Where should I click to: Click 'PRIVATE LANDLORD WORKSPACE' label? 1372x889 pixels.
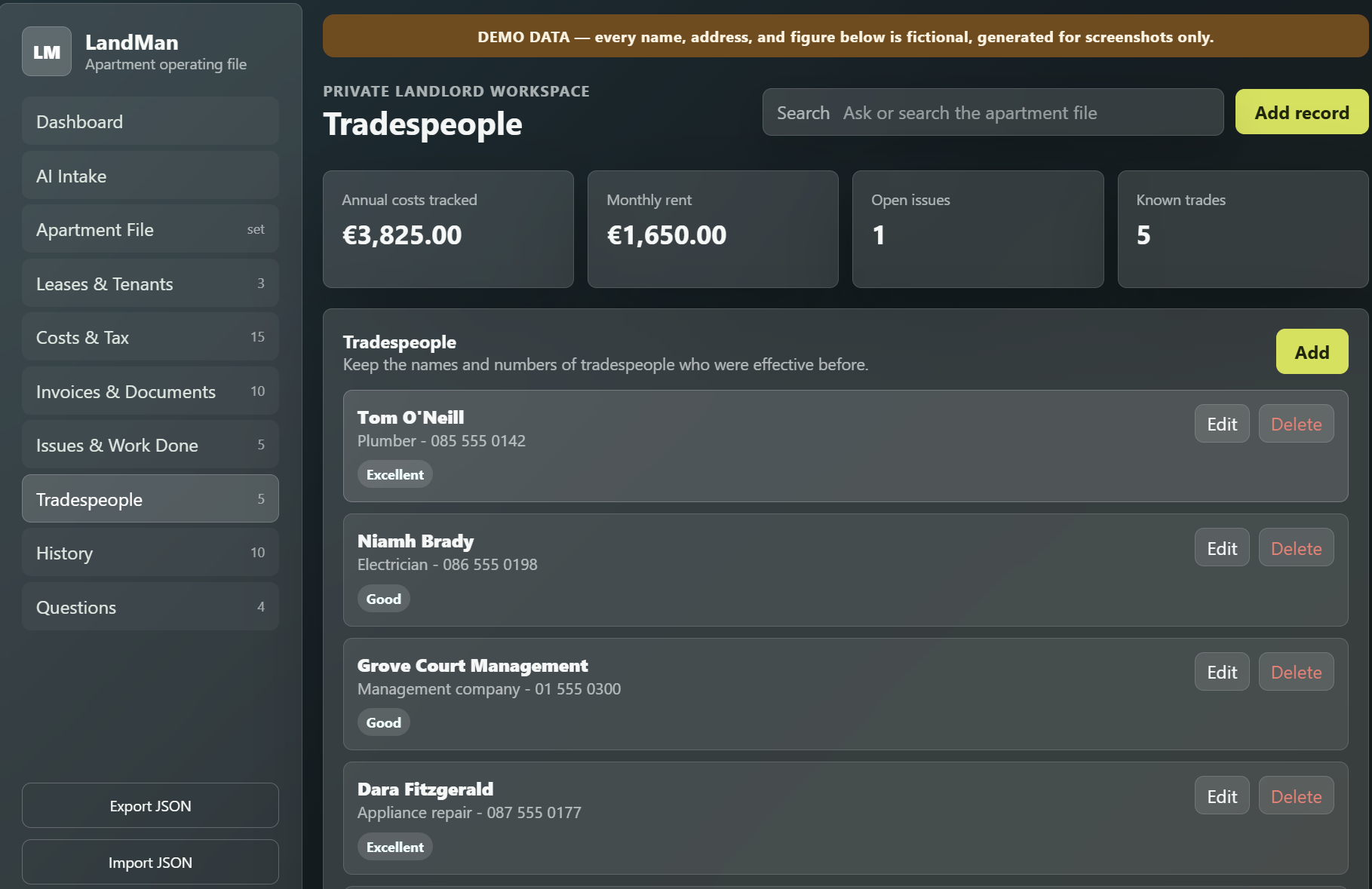(x=456, y=91)
